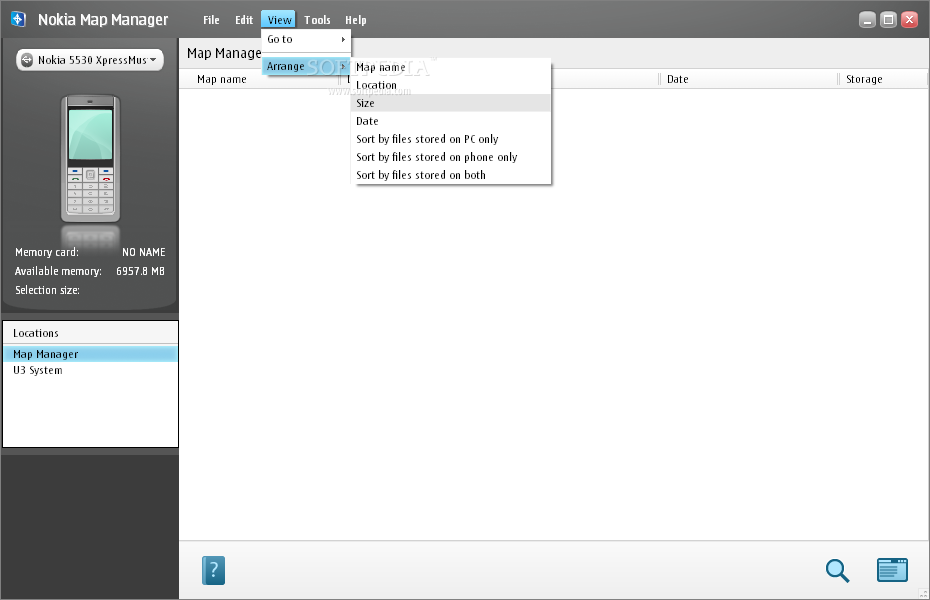Choose Sort by files stored on phone only
The image size is (930, 600).
451,157
